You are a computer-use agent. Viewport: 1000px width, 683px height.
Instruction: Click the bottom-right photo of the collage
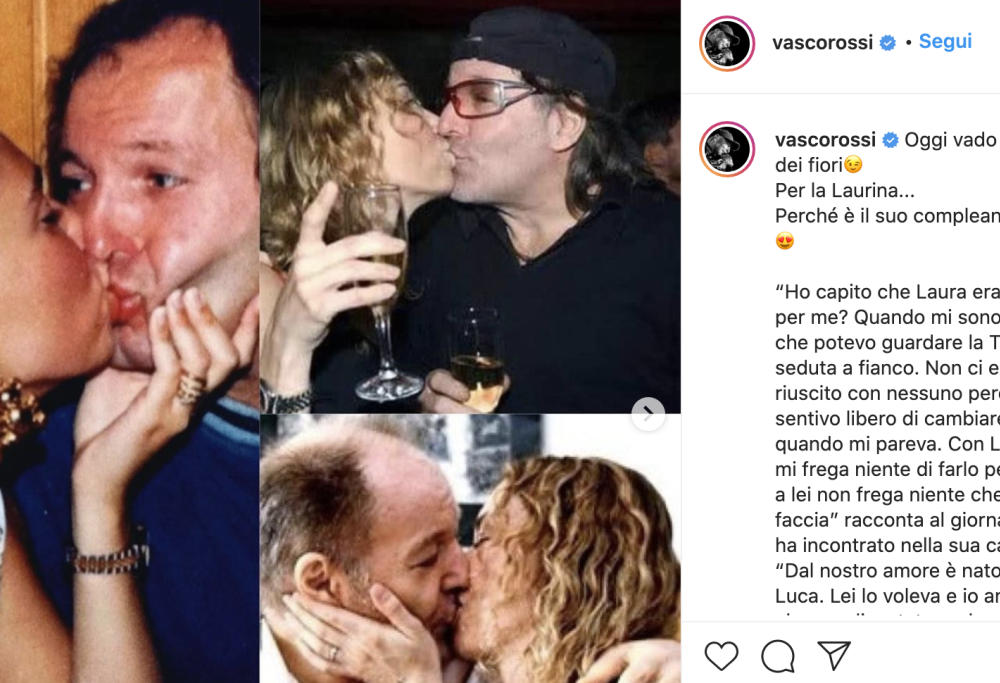tap(470, 548)
